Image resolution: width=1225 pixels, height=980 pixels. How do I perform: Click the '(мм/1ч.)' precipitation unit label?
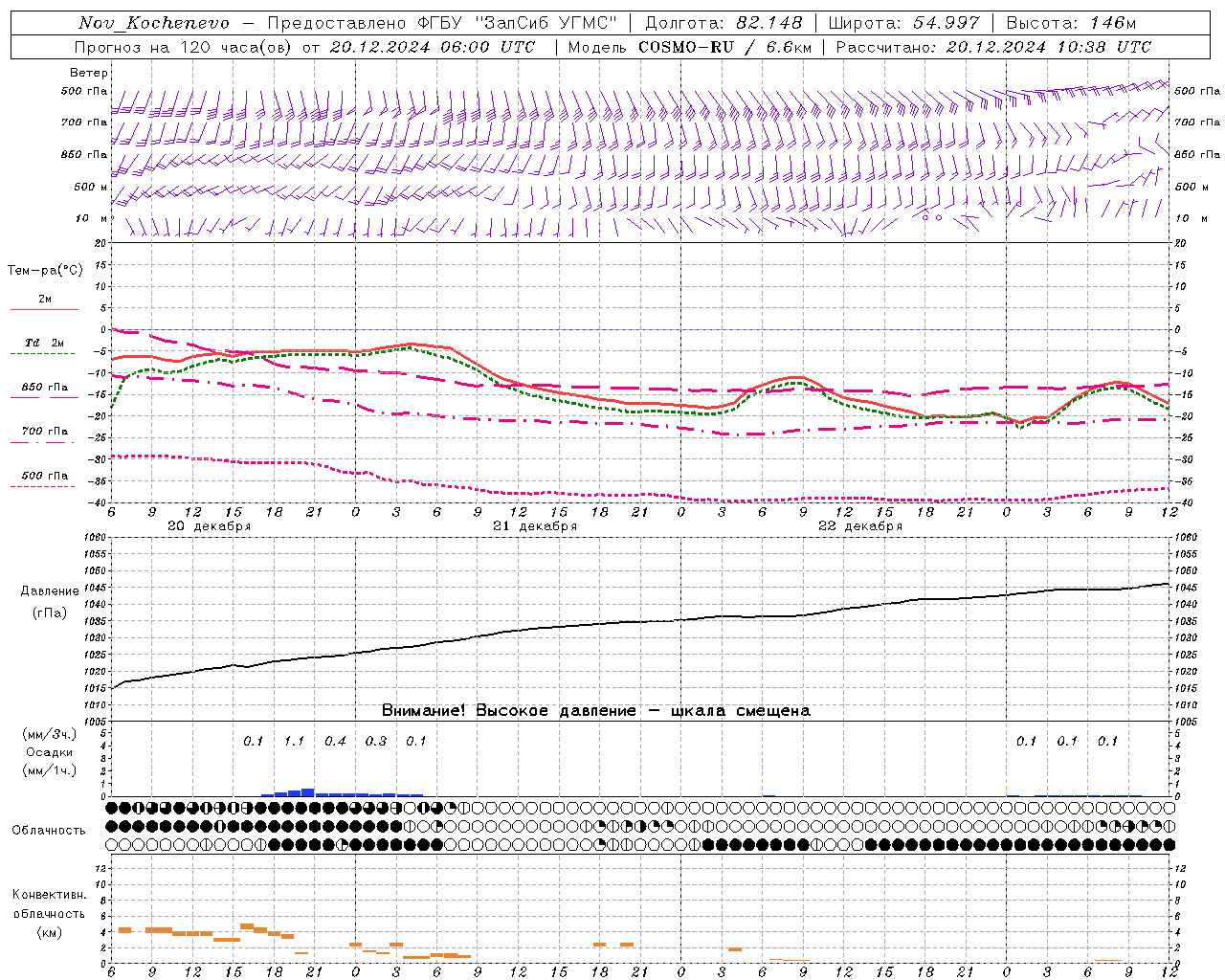[x=49, y=770]
